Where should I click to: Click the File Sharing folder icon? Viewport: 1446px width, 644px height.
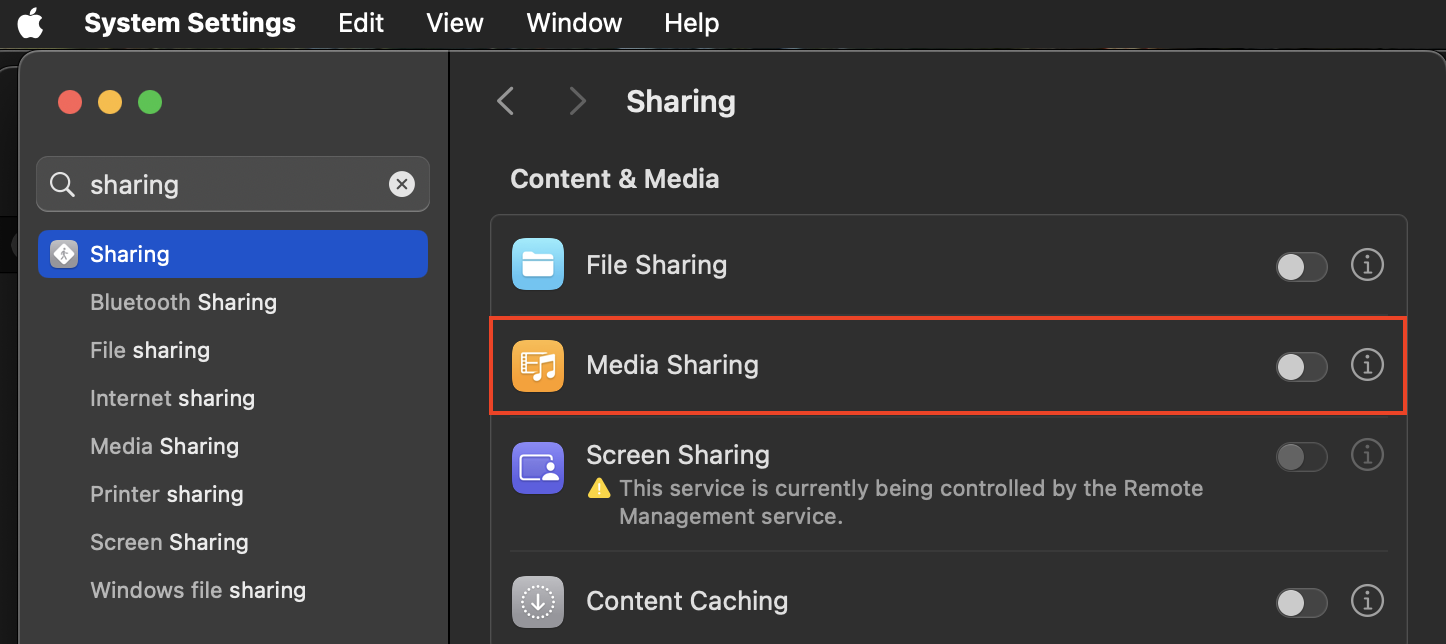[x=538, y=265]
